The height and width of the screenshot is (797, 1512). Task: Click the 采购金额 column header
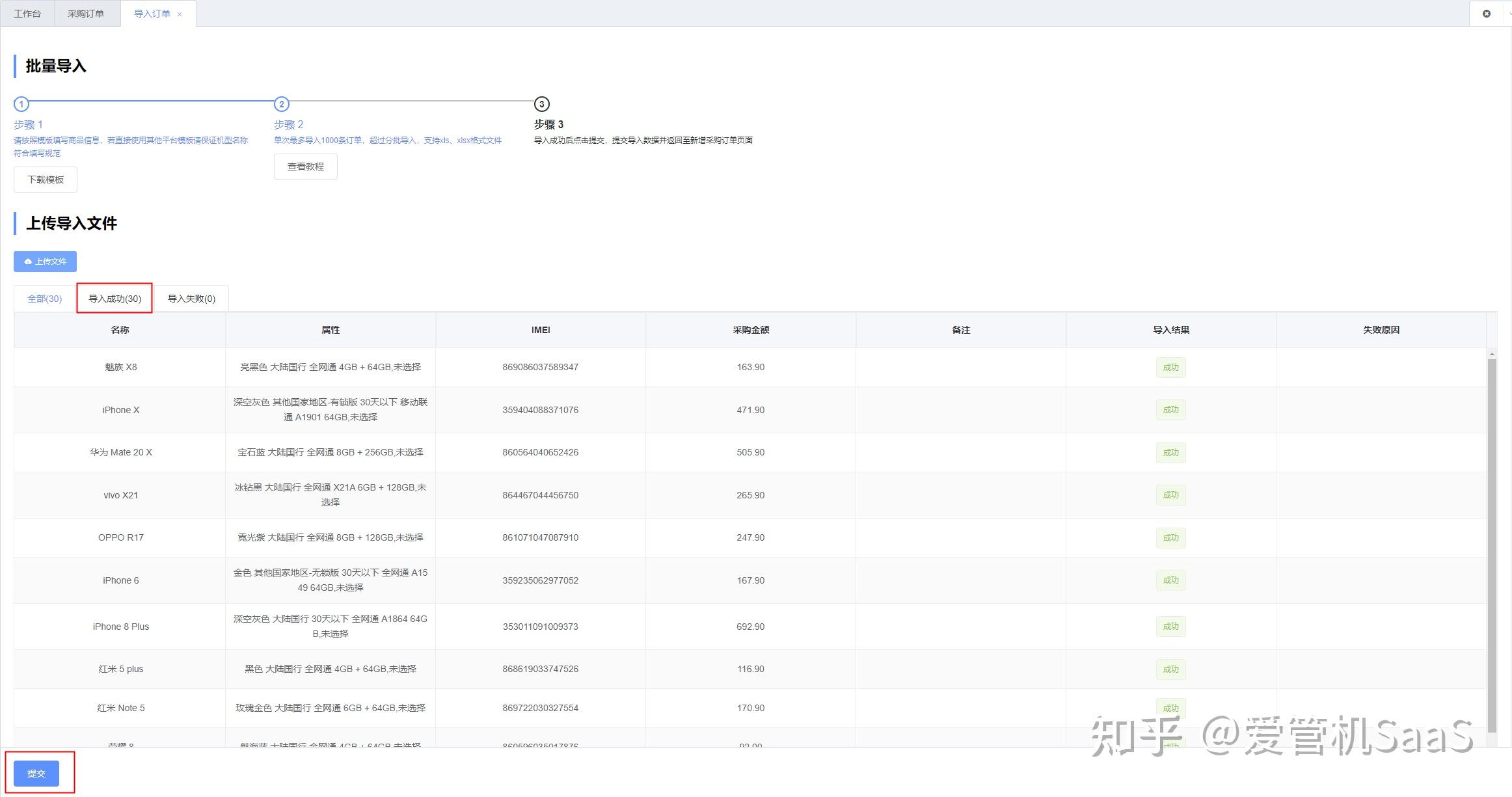click(x=751, y=330)
